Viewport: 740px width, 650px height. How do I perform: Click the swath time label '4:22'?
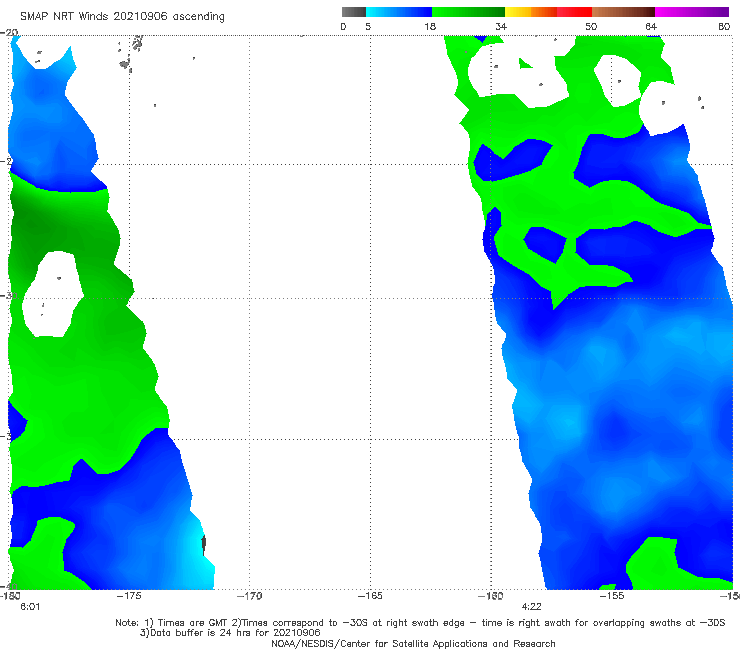click(531, 607)
